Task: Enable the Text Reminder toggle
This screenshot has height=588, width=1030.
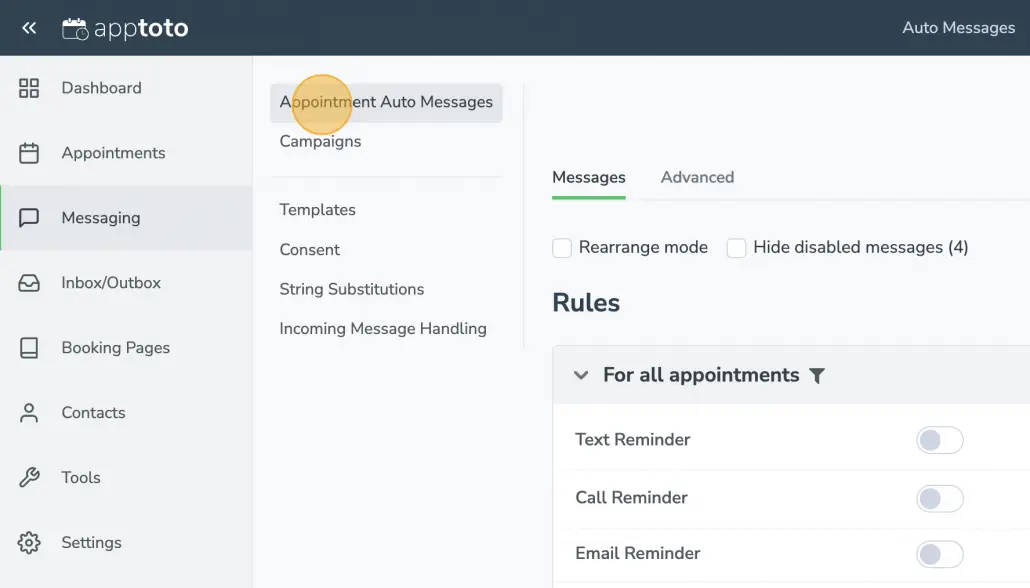Action: [939, 439]
